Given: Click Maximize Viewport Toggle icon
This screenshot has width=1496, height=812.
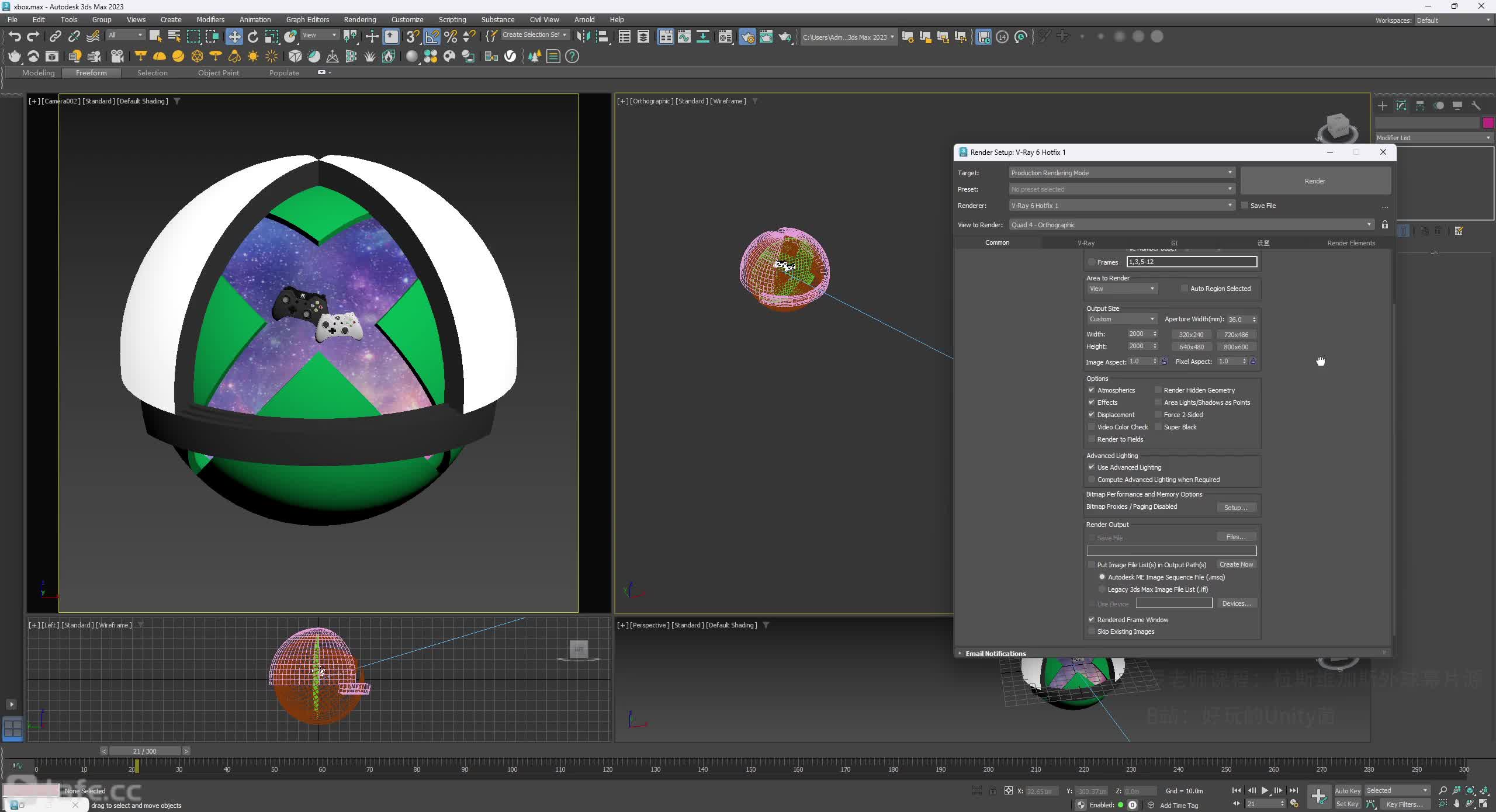Looking at the screenshot, I should pos(1483,804).
